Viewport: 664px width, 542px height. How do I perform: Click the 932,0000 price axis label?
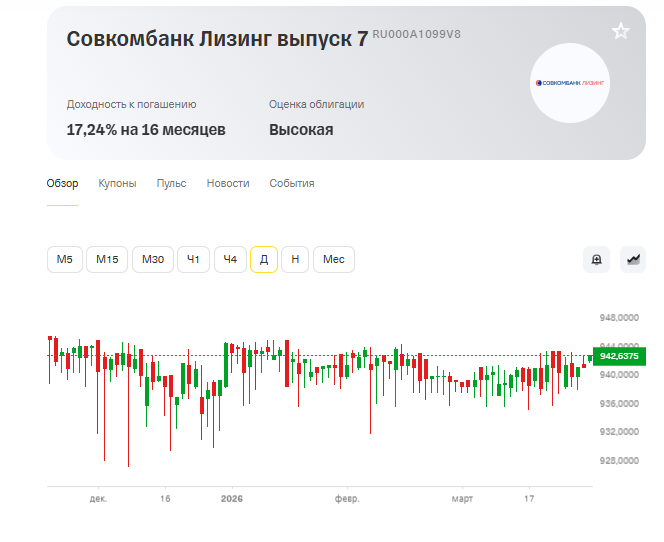(x=619, y=432)
